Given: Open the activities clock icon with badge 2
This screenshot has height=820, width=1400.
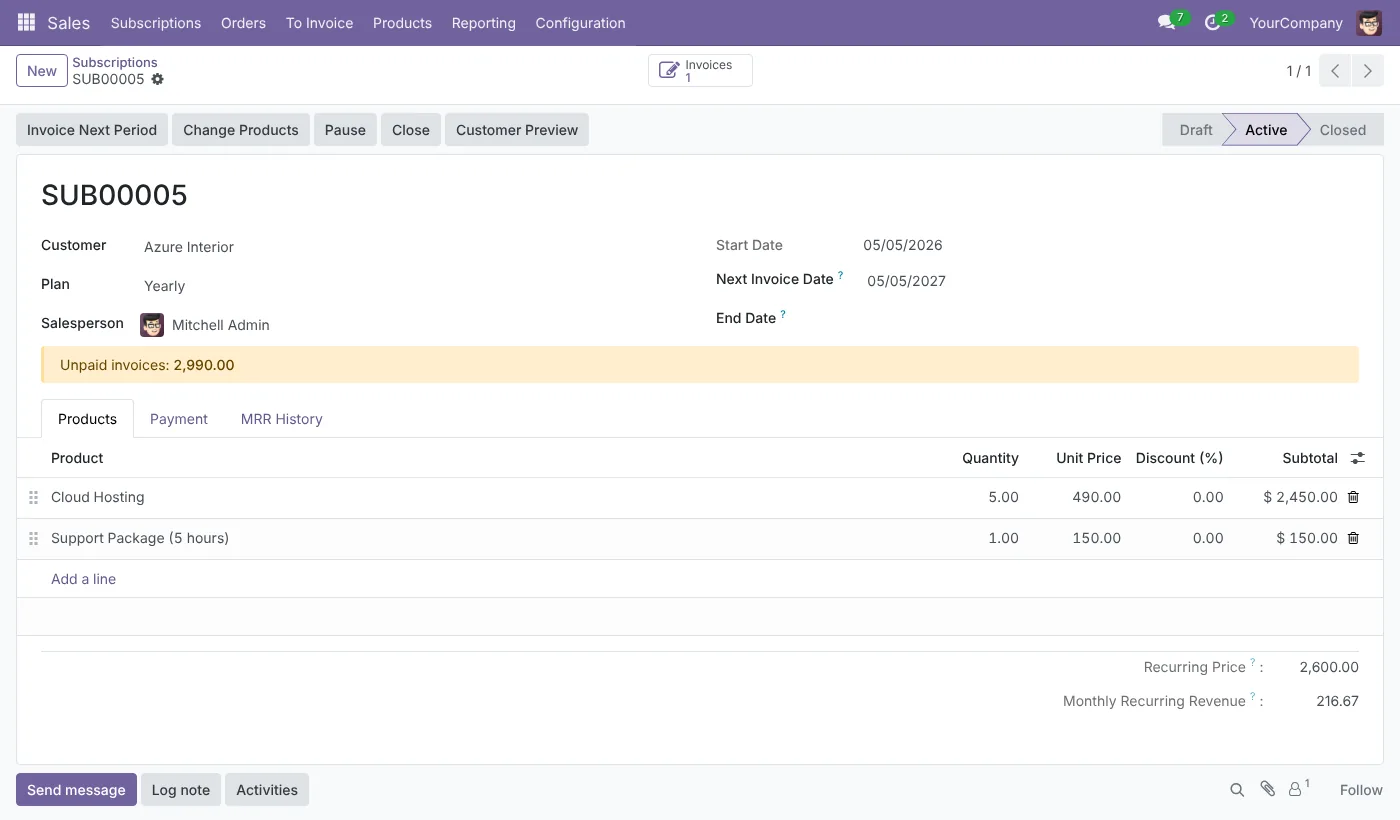Looking at the screenshot, I should point(1213,22).
